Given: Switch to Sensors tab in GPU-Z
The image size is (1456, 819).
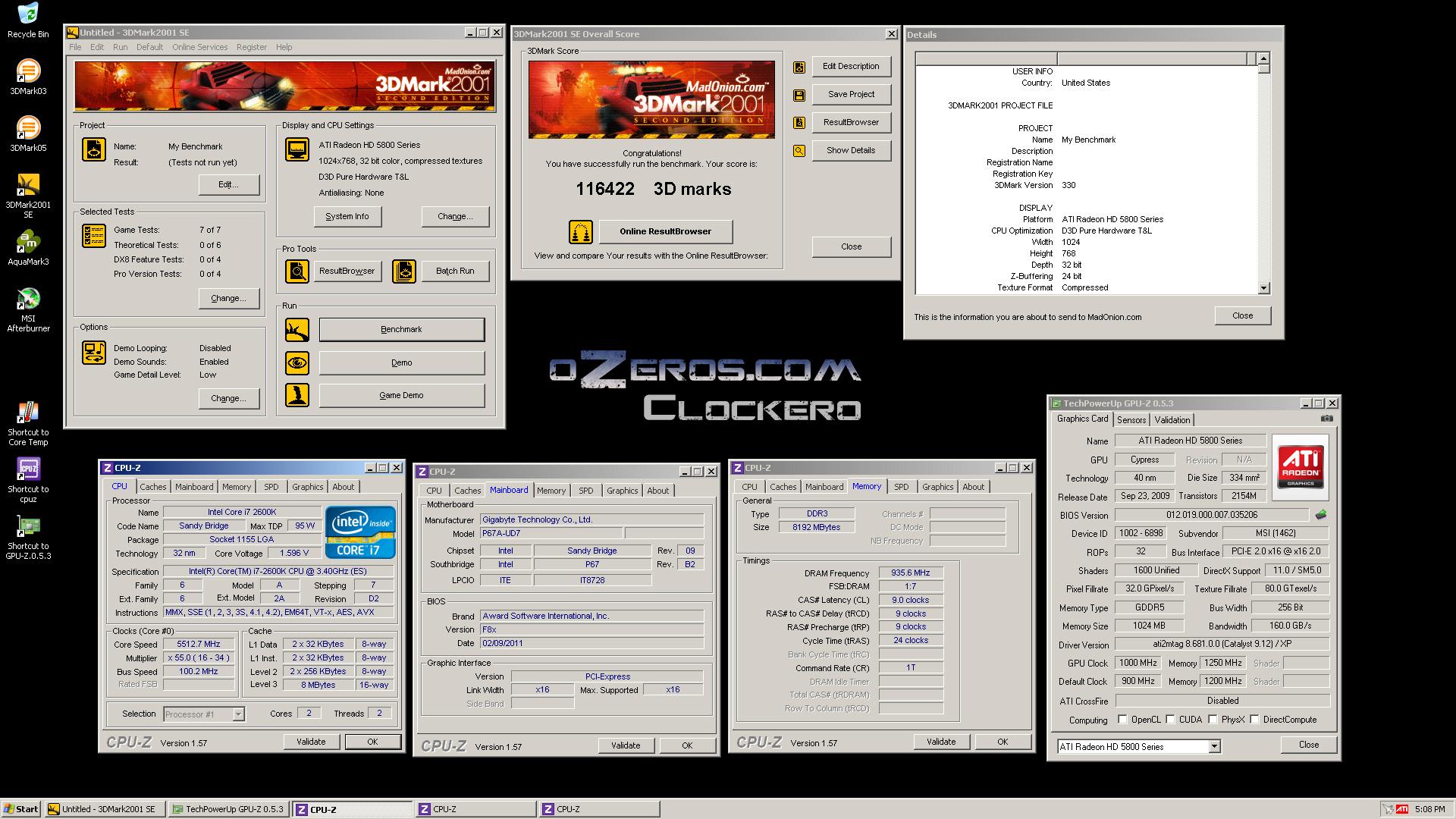Looking at the screenshot, I should click(1131, 420).
